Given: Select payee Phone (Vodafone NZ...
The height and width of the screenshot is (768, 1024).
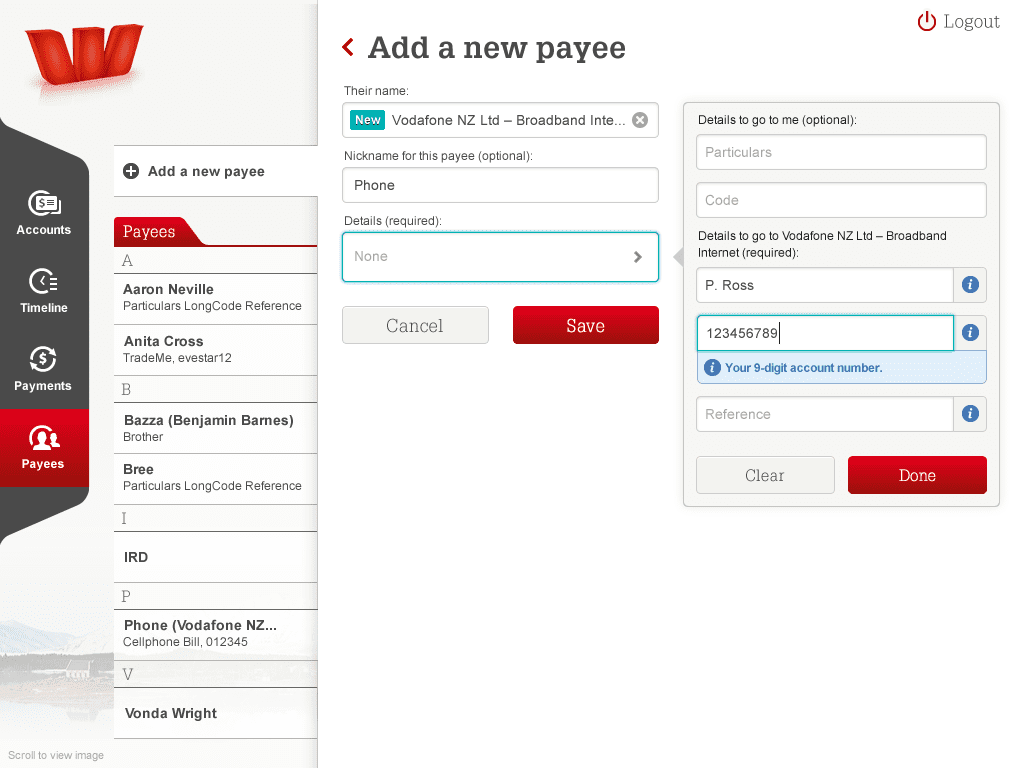Looking at the screenshot, I should click(x=216, y=635).
